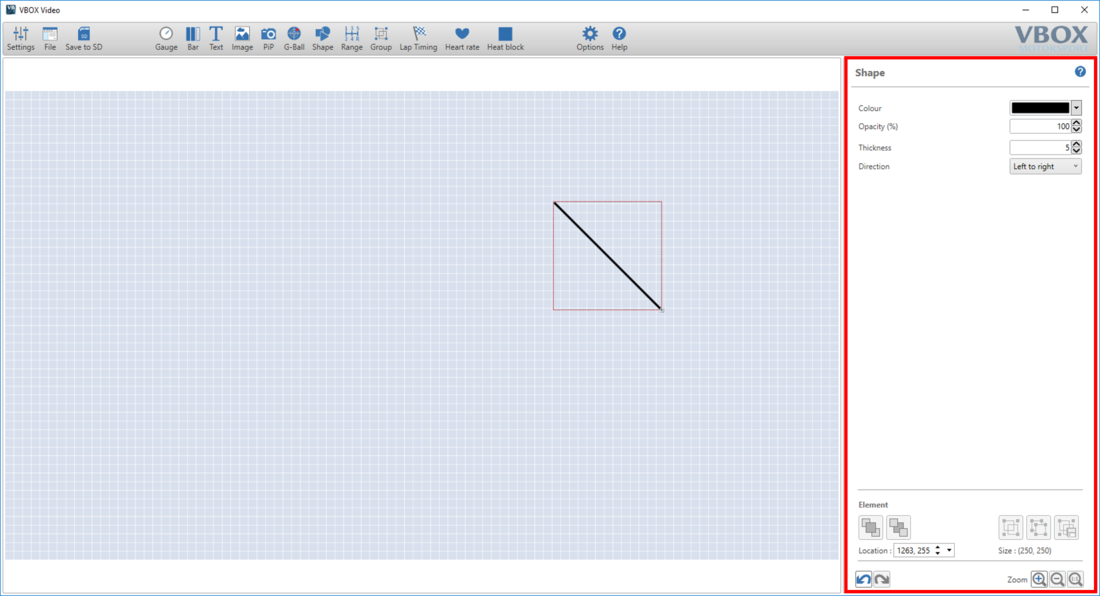Add a Bar element
This screenshot has width=1100, height=596.
pos(193,39)
